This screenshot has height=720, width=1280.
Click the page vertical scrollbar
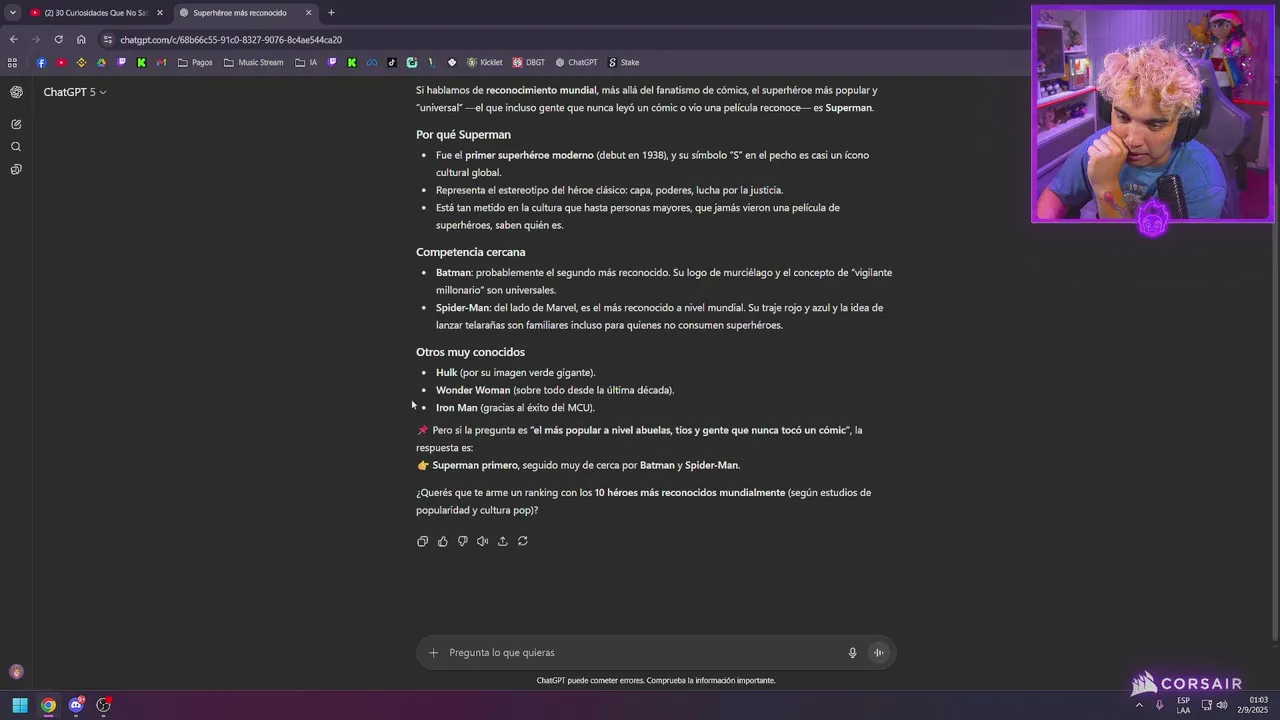1274,360
